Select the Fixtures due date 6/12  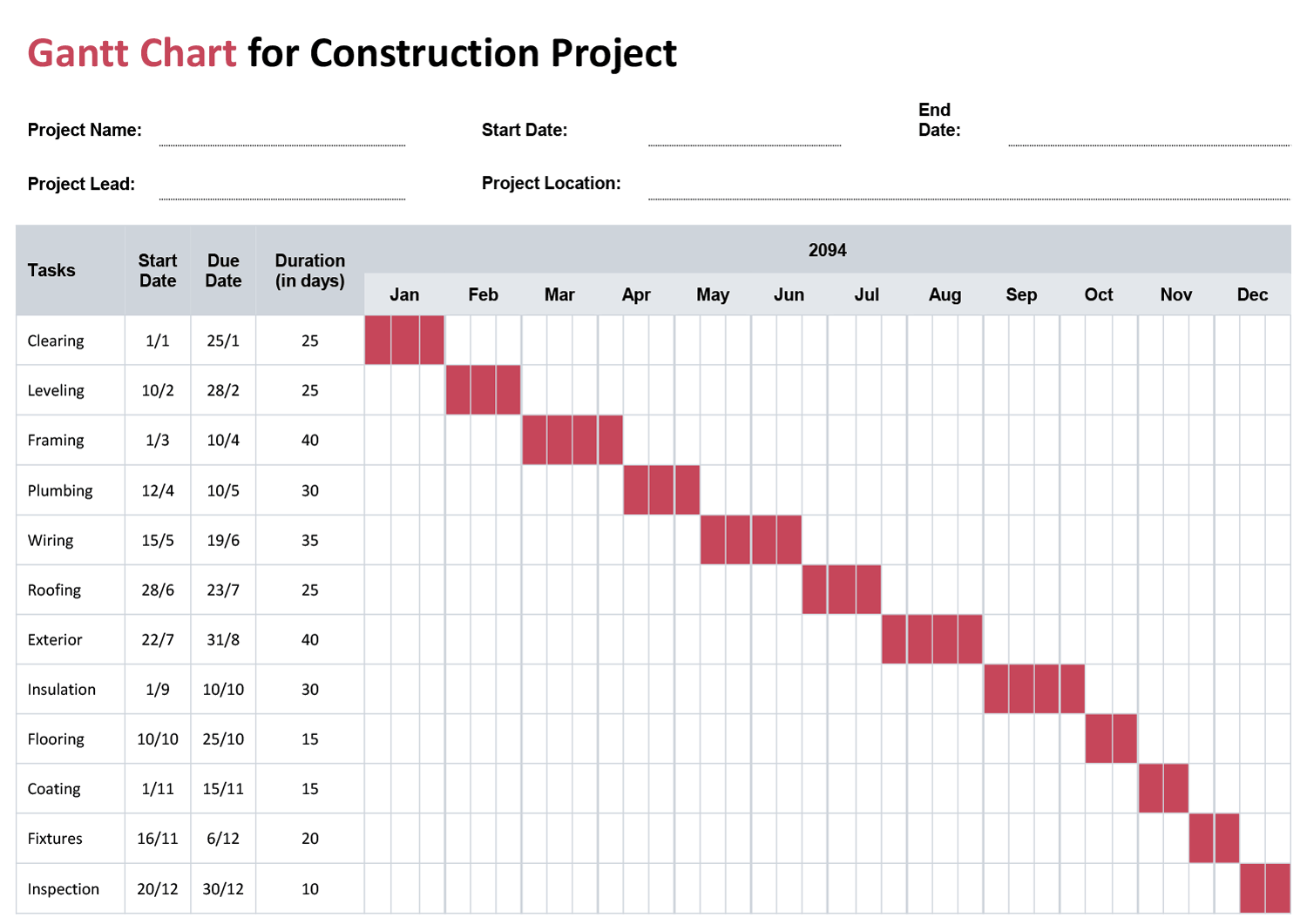tap(223, 838)
